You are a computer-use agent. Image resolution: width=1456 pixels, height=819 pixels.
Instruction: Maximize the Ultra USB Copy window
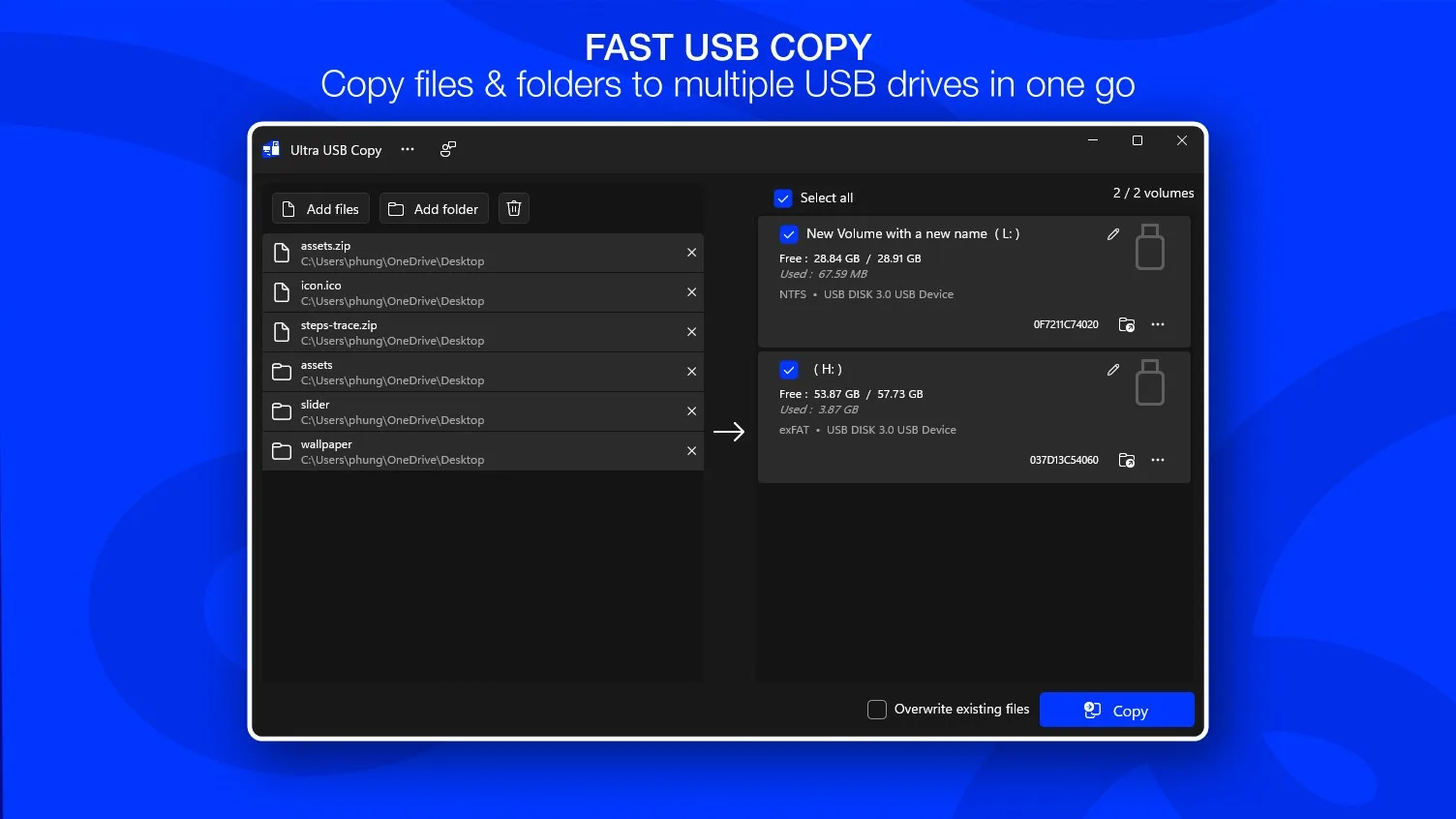[x=1137, y=140]
